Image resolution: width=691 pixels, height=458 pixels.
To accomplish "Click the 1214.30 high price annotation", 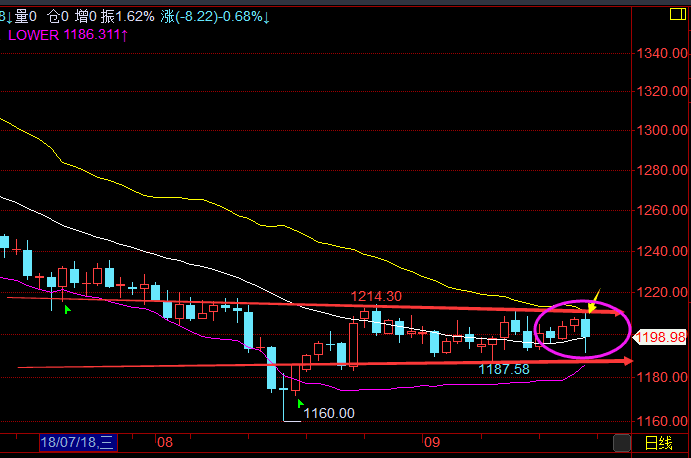I will point(376,296).
